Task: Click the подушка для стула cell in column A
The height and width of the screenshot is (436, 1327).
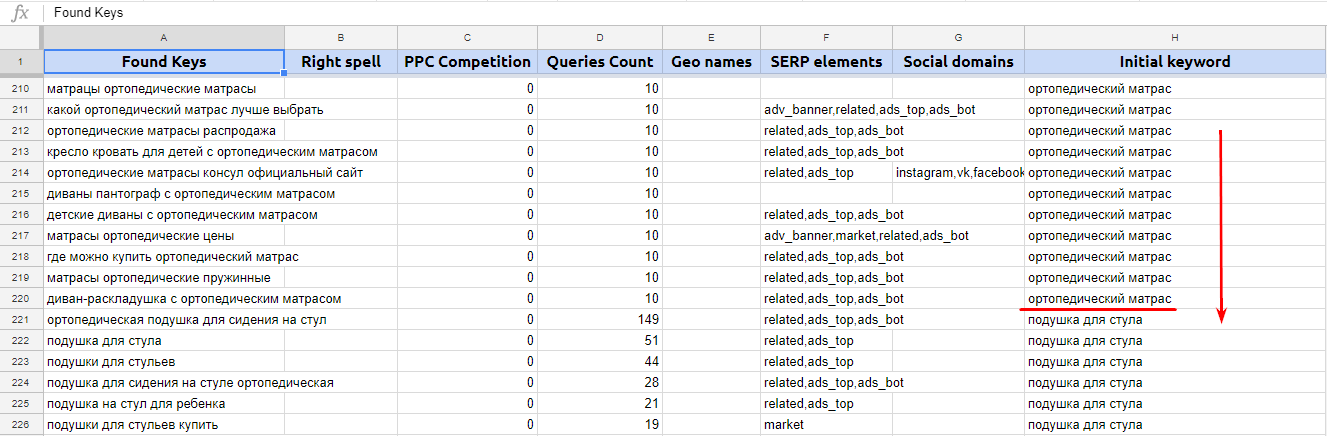Action: (x=164, y=341)
